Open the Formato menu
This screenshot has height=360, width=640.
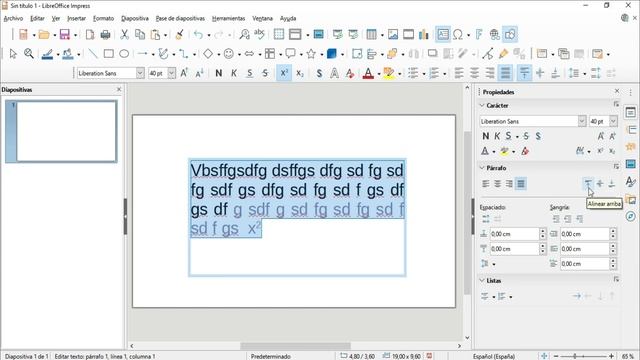click(103, 18)
